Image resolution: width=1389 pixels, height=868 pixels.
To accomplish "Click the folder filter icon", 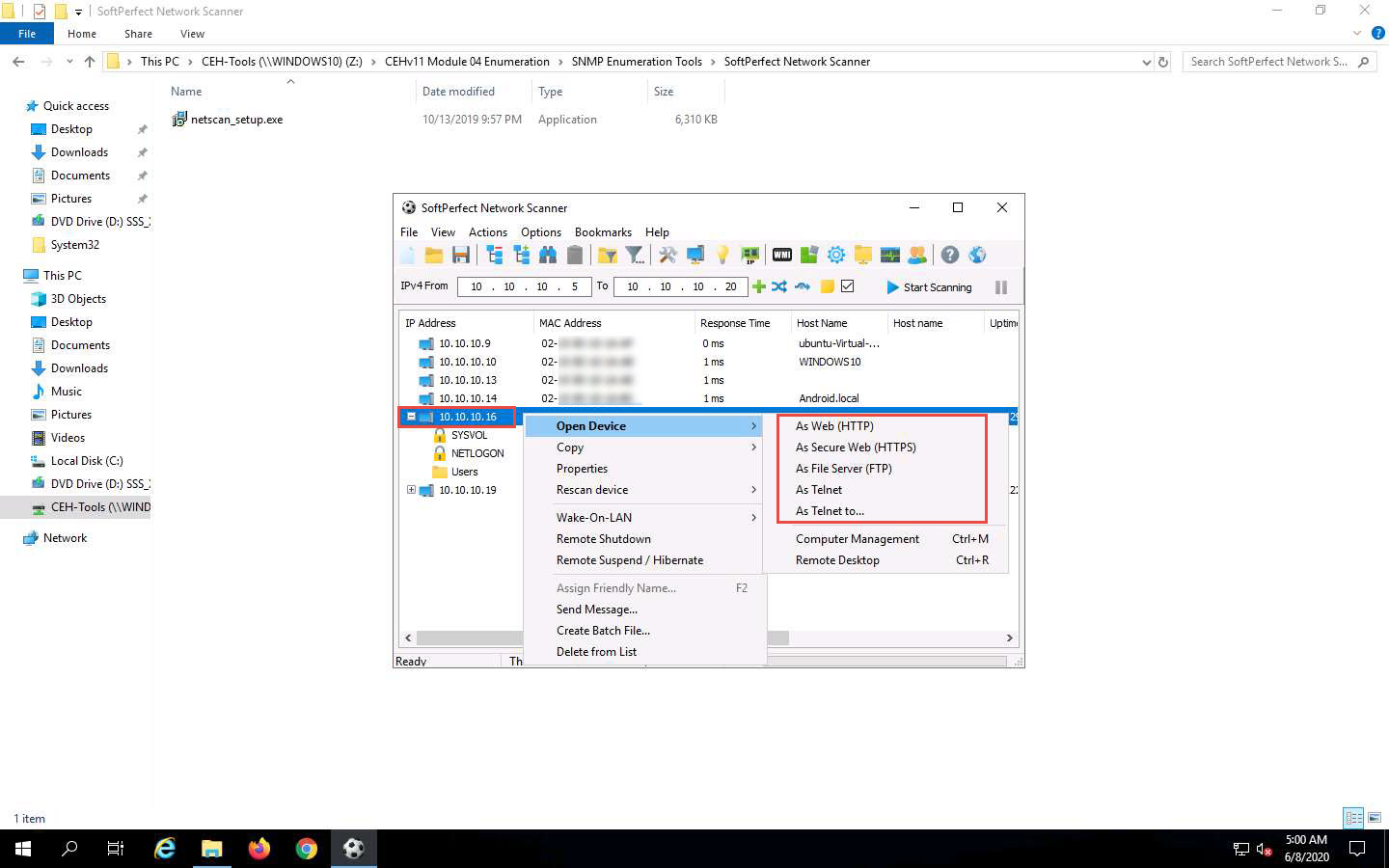I will point(608,255).
